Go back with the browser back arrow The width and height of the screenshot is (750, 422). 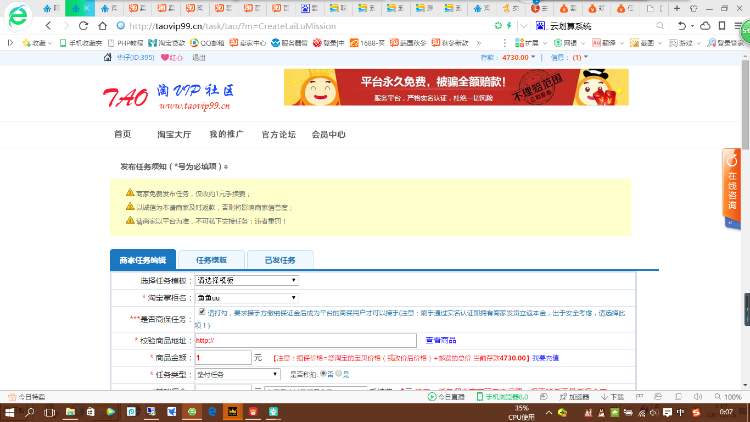[x=48, y=26]
